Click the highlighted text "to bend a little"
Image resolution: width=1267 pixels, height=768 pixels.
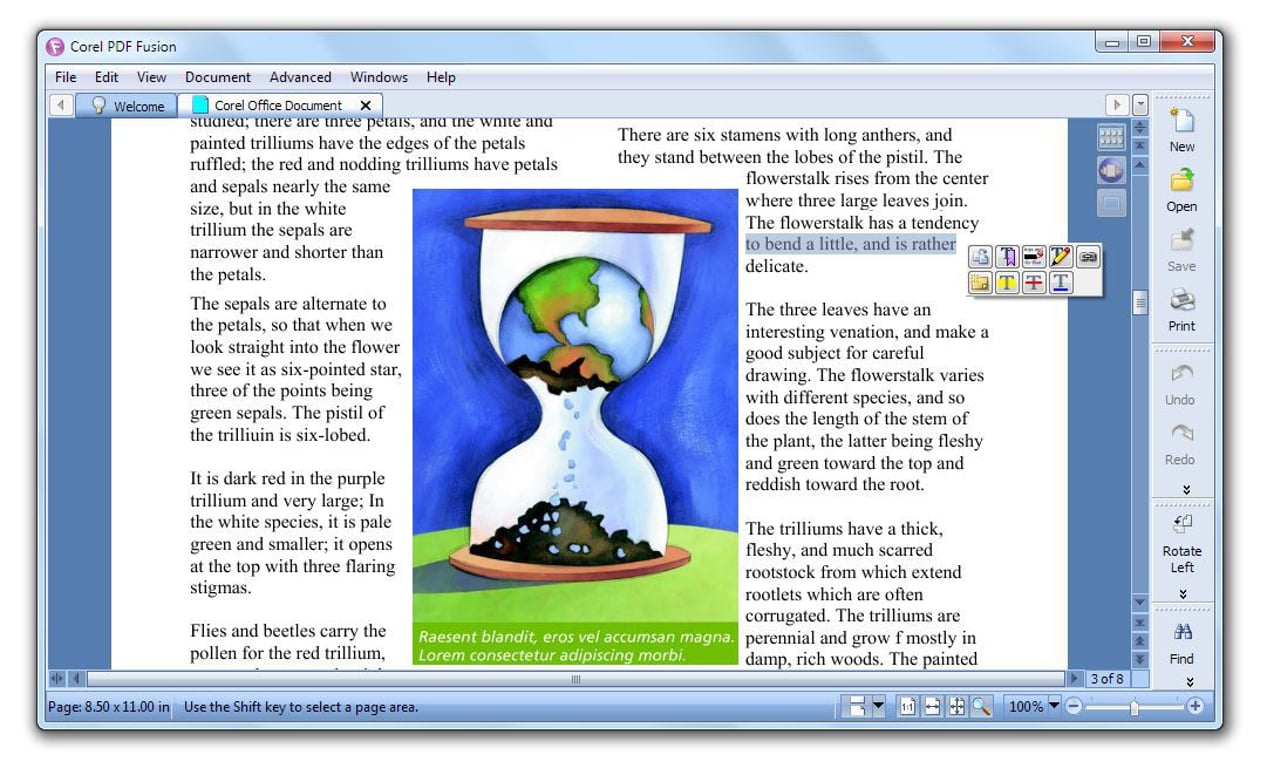tap(801, 244)
